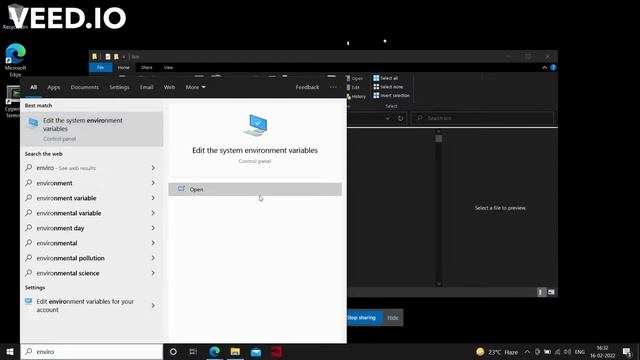
Task: Open the search options ellipsis menu
Action: tap(333, 87)
